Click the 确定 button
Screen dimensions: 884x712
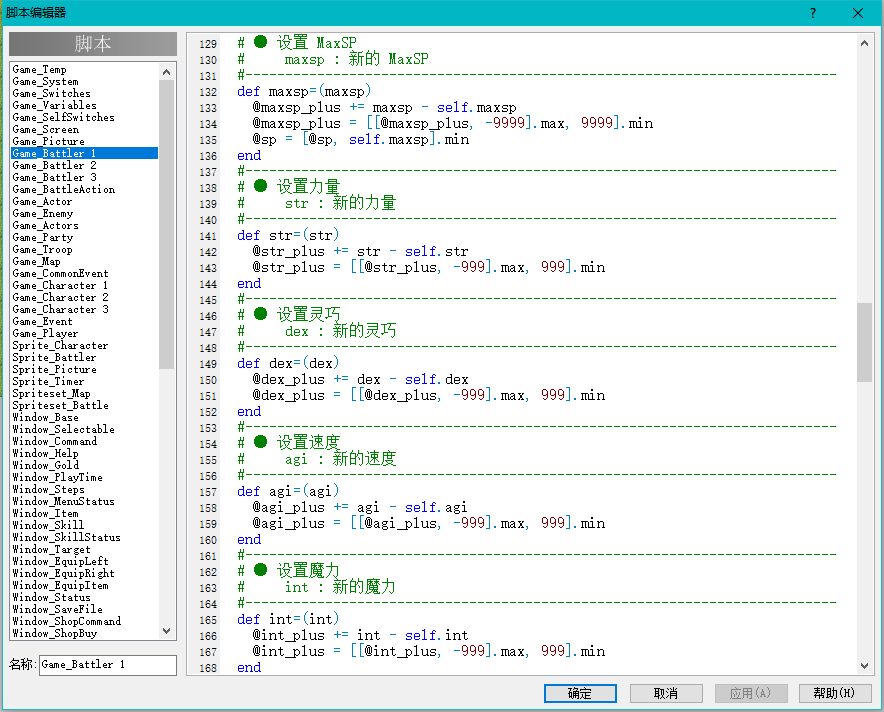580,693
